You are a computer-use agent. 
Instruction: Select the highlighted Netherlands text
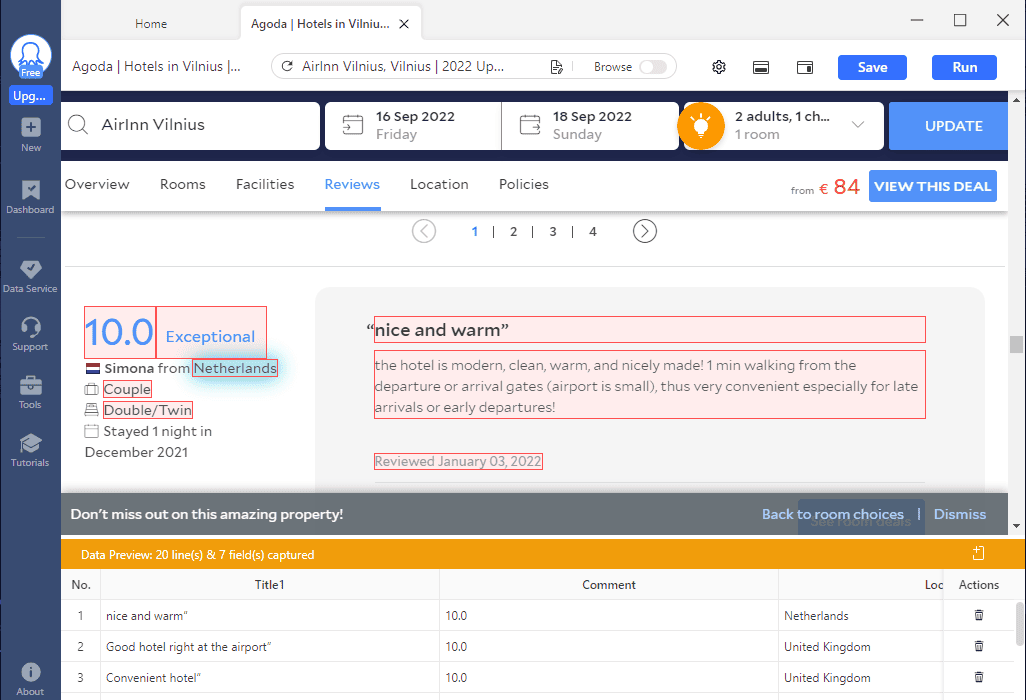(235, 368)
